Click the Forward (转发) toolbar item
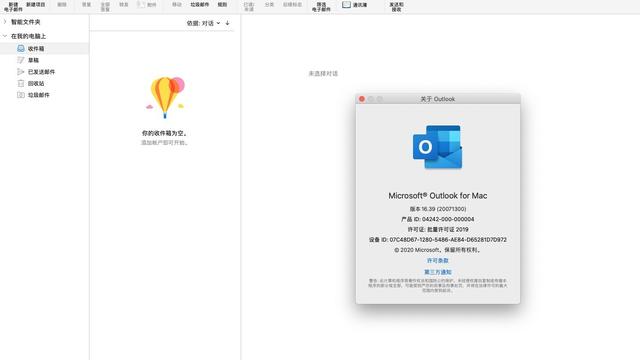 click(124, 4)
